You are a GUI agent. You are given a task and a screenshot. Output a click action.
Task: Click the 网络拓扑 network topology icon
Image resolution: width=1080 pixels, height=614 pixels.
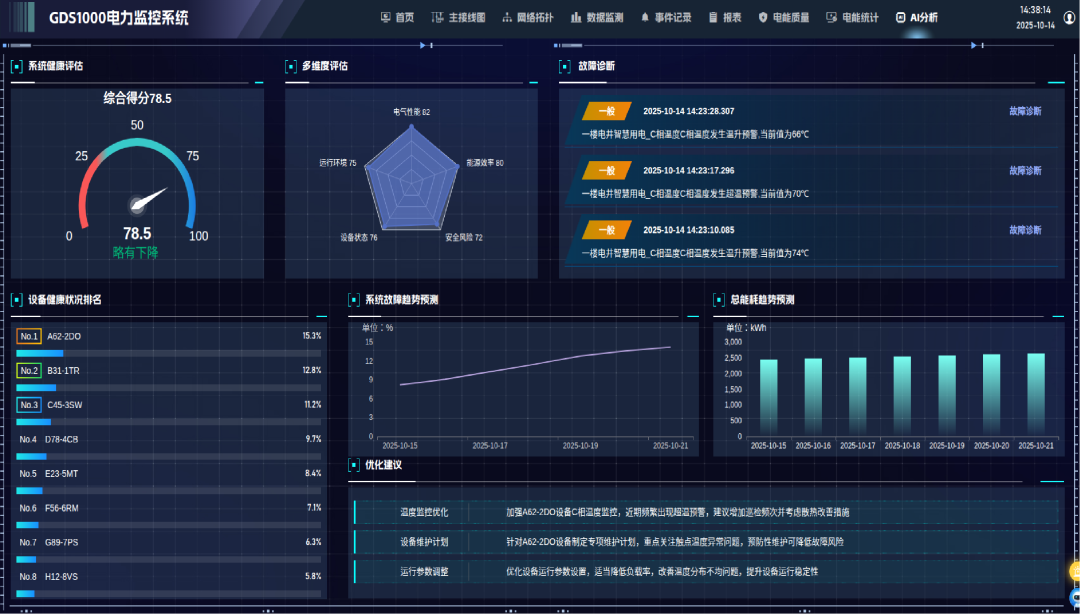(507, 17)
